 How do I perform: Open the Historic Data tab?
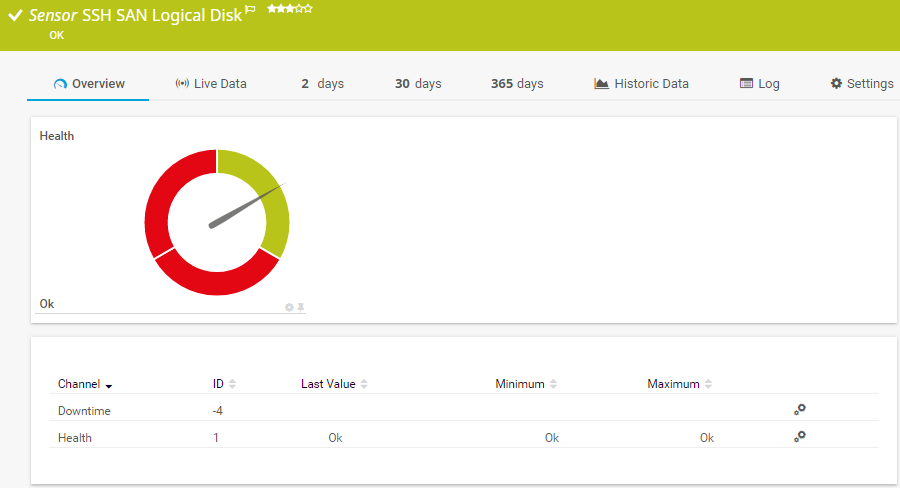tap(641, 84)
